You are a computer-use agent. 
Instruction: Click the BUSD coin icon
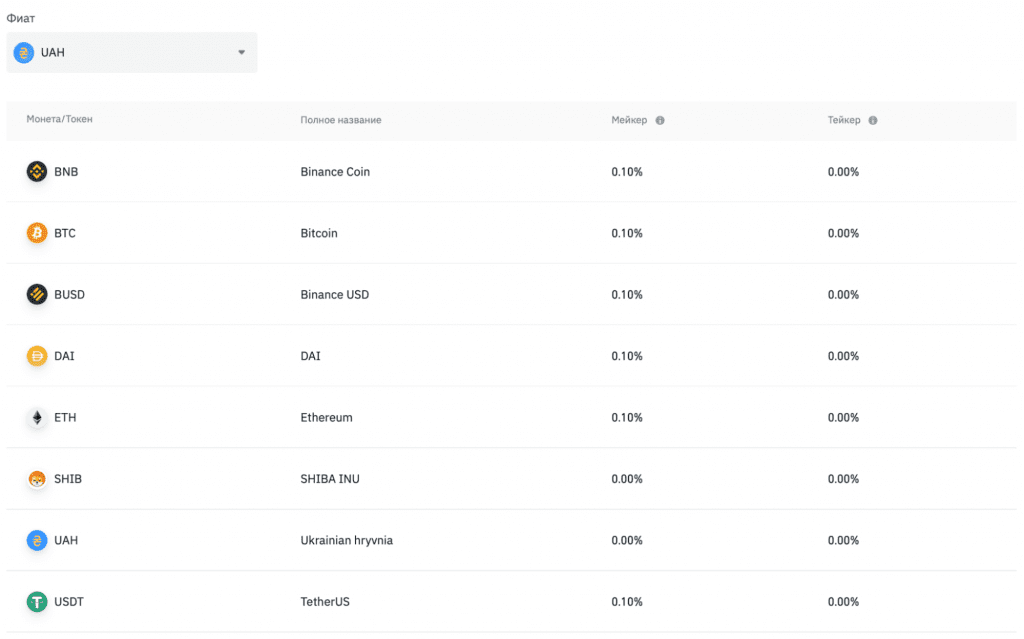[37, 295]
